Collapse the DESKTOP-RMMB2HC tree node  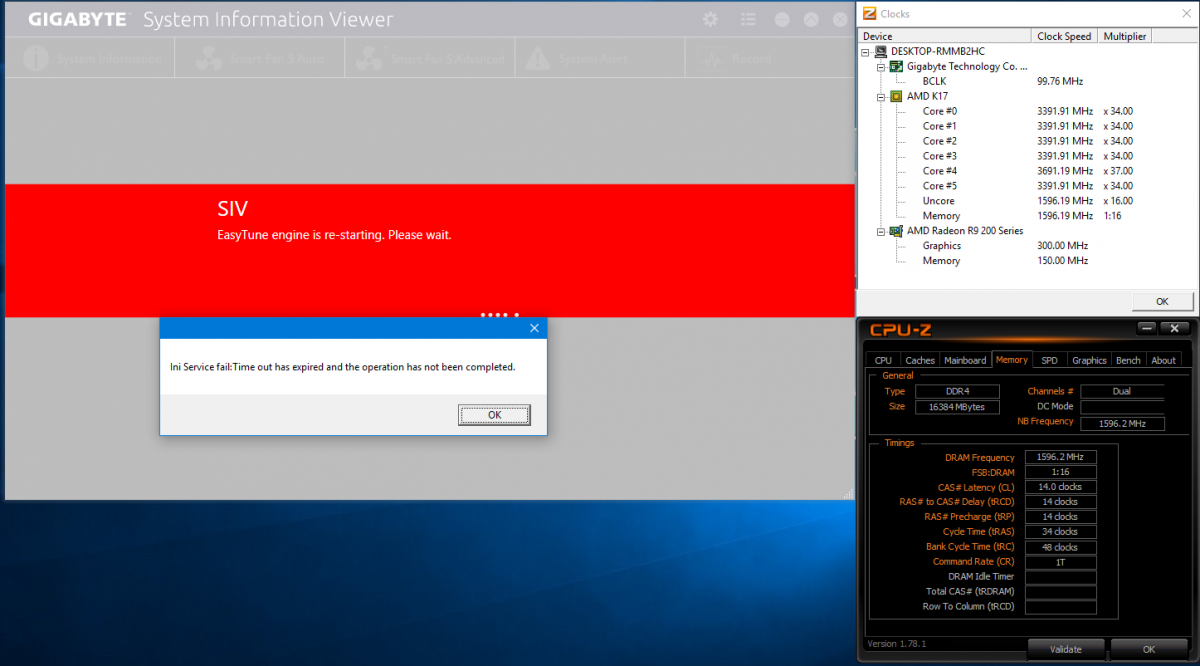(x=866, y=51)
